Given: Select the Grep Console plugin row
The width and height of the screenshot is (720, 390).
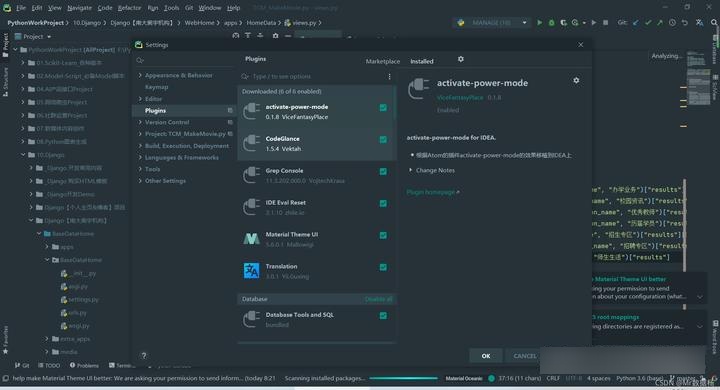Looking at the screenshot, I should 316,175.
